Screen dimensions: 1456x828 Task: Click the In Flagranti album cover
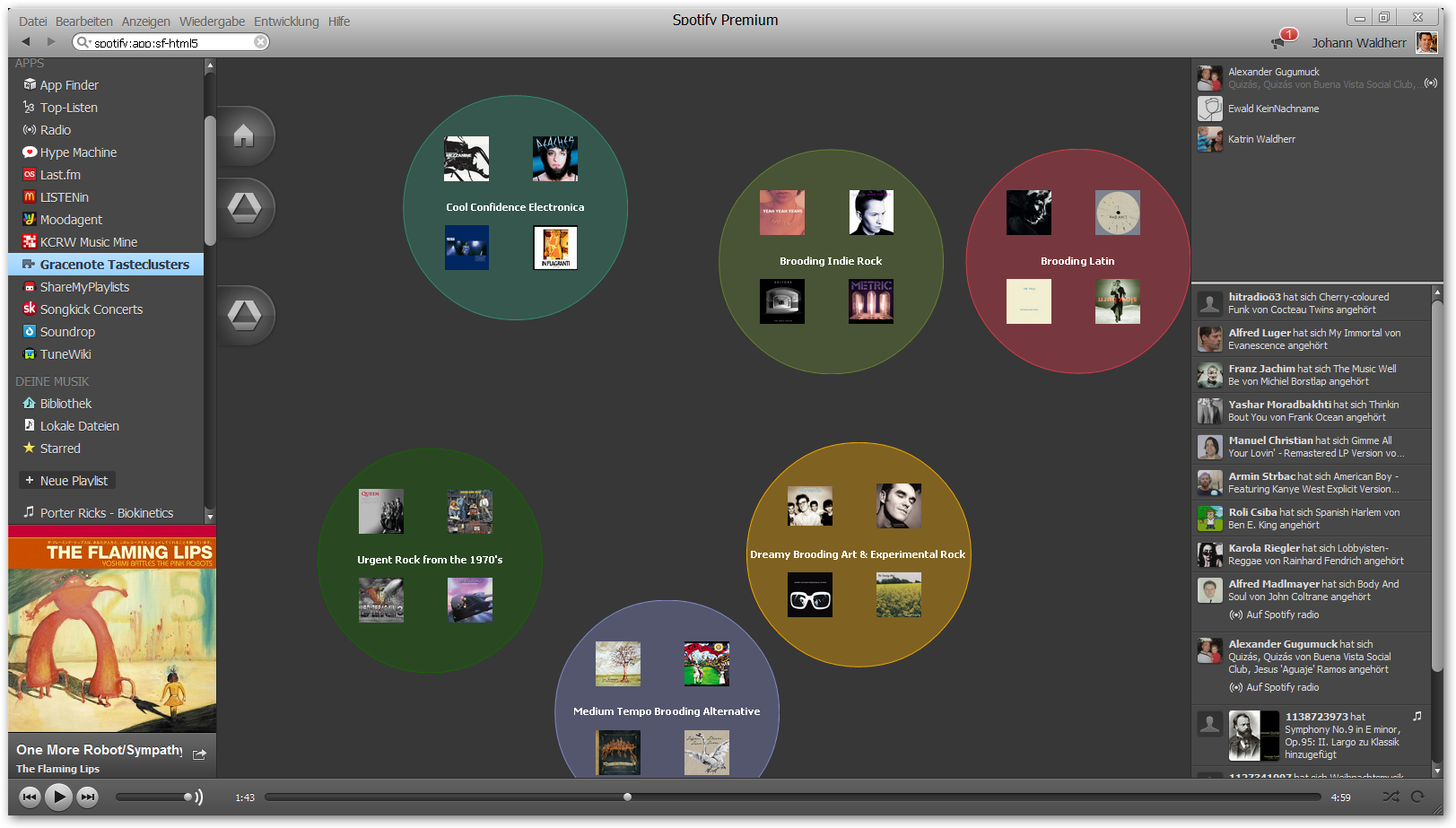click(x=555, y=248)
